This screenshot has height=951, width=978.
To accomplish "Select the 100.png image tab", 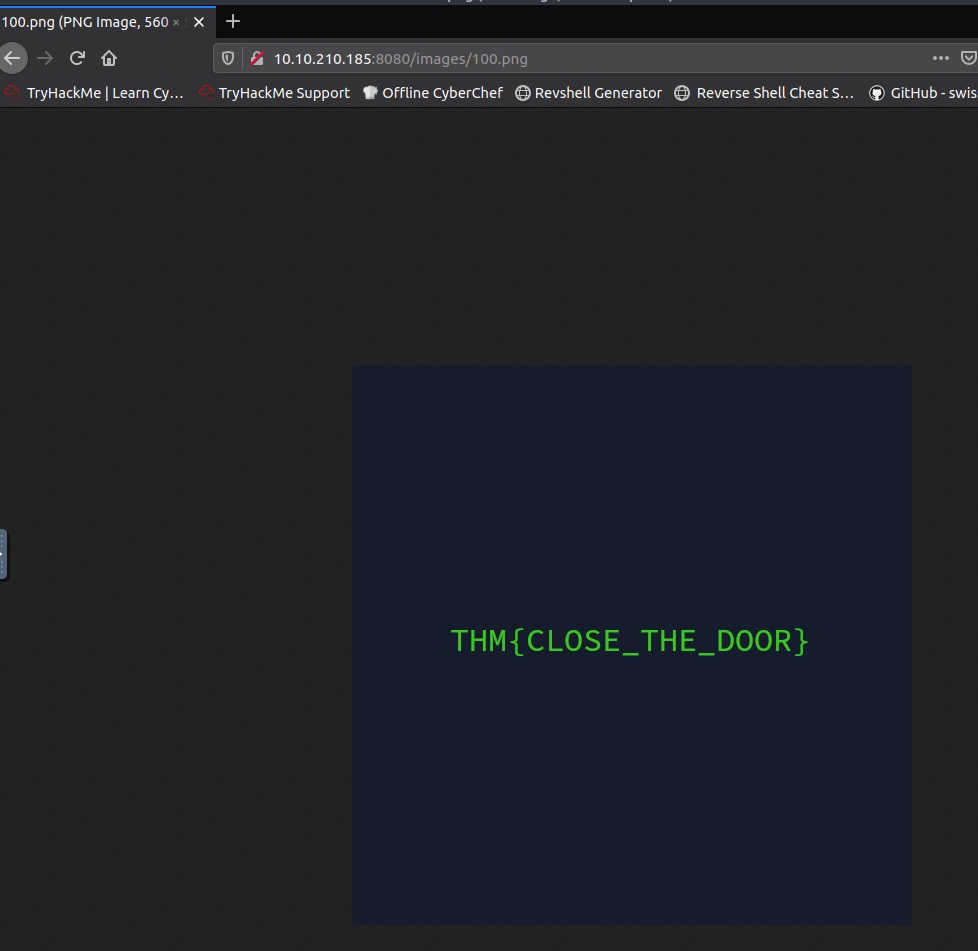I will pos(90,22).
